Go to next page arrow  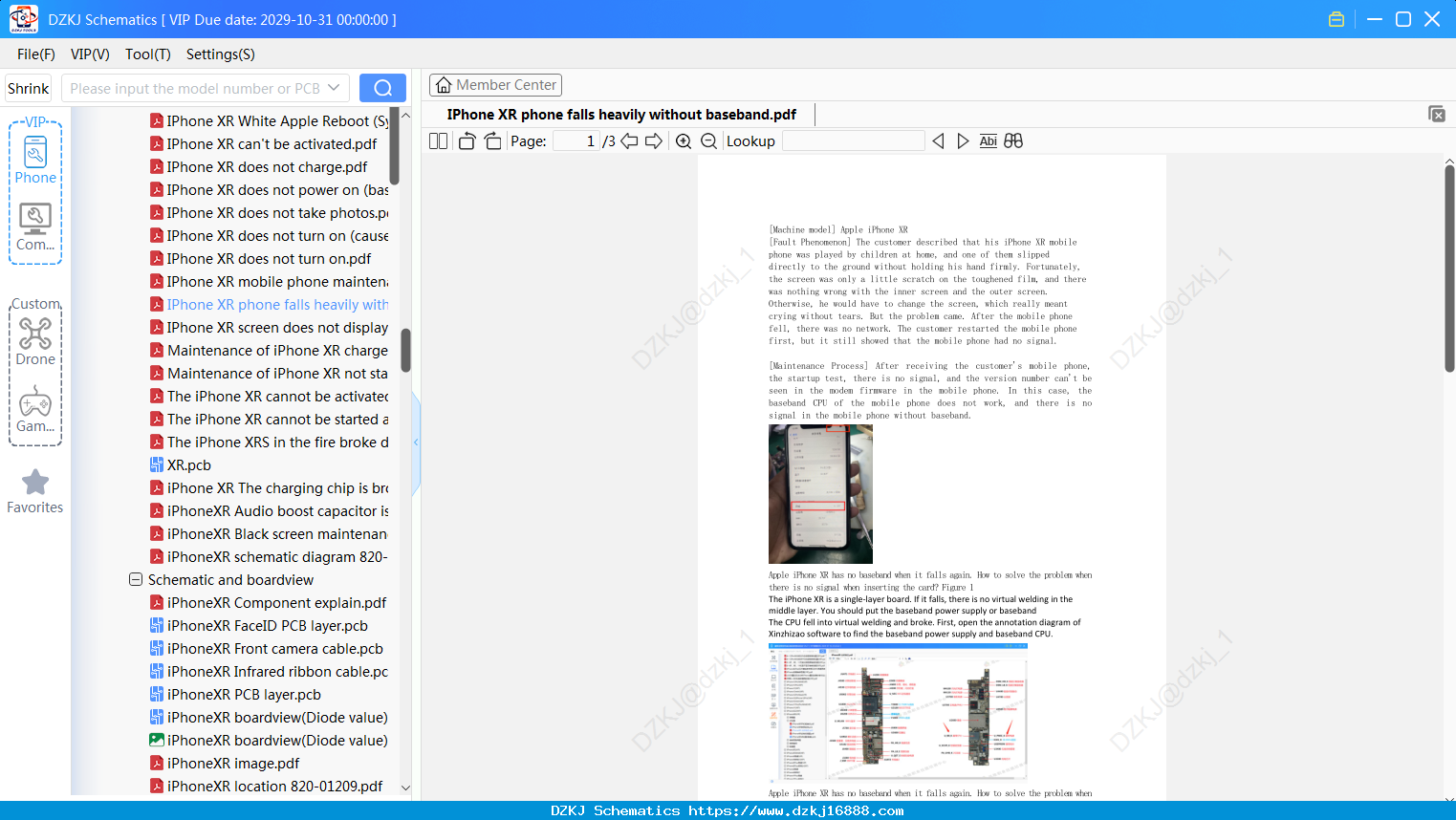pyautogui.click(x=654, y=141)
